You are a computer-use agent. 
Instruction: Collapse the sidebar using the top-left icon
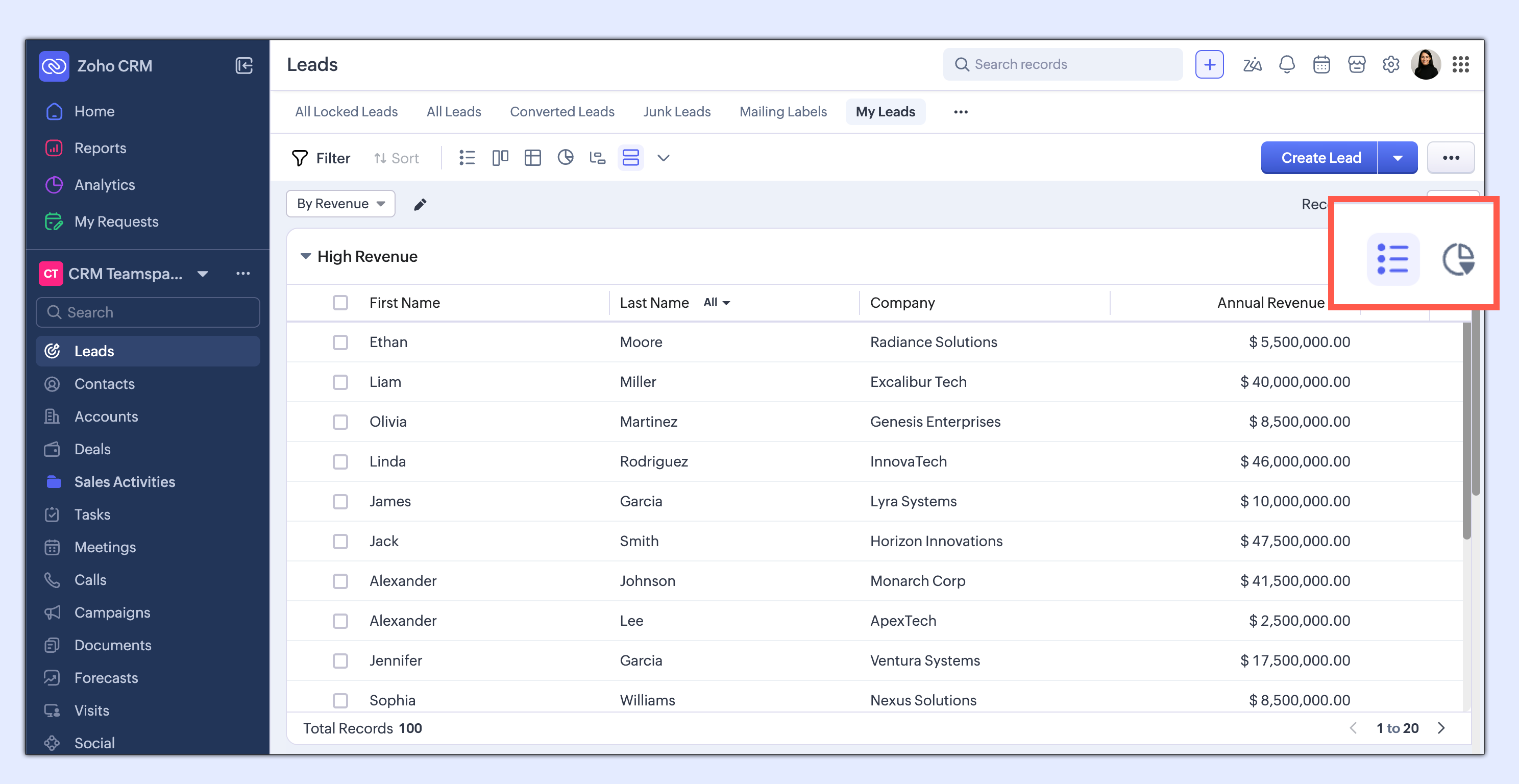(243, 65)
